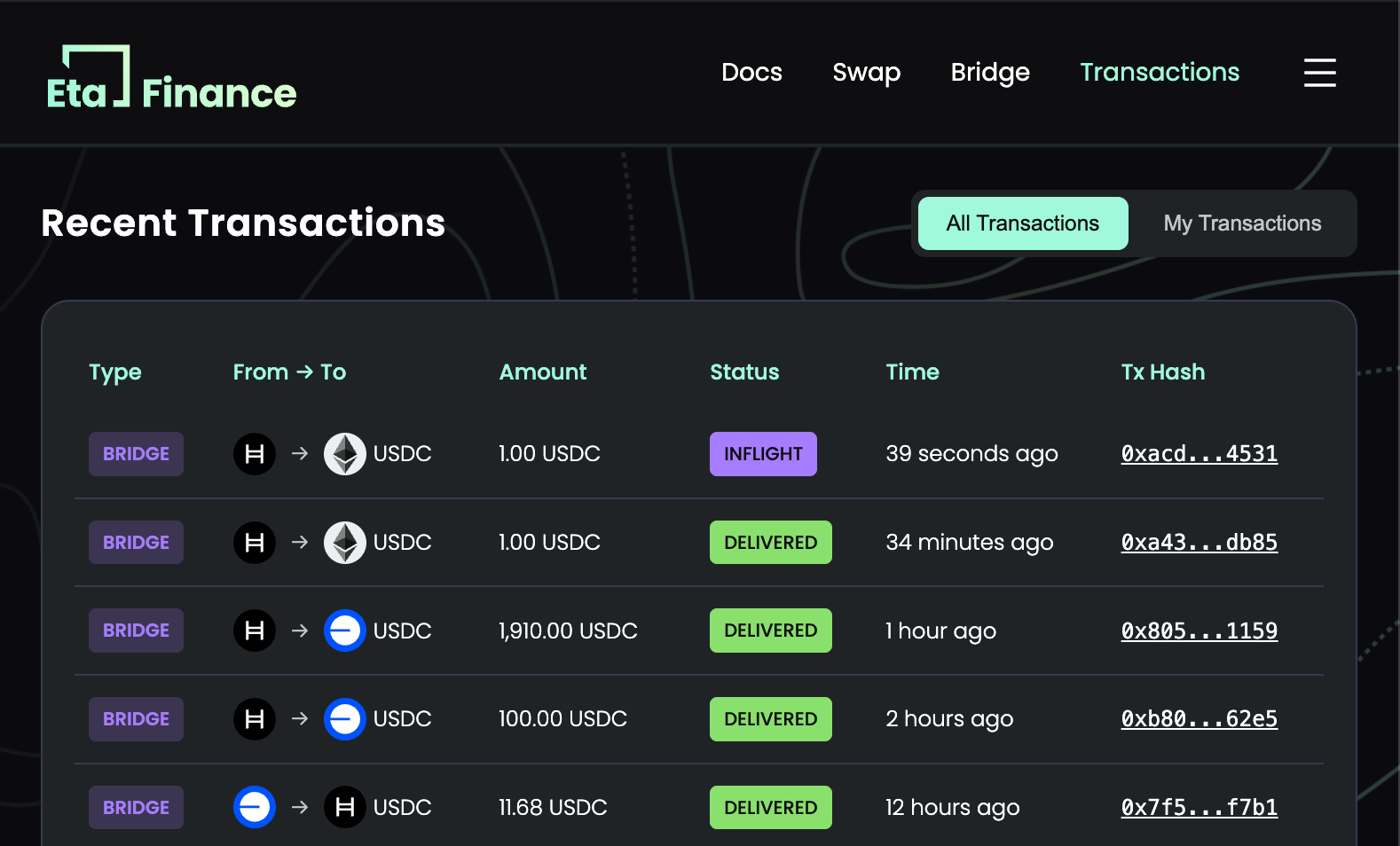Click blue source chain icon in 11.68 USDC row
This screenshot has height=846, width=1400.
coord(255,807)
